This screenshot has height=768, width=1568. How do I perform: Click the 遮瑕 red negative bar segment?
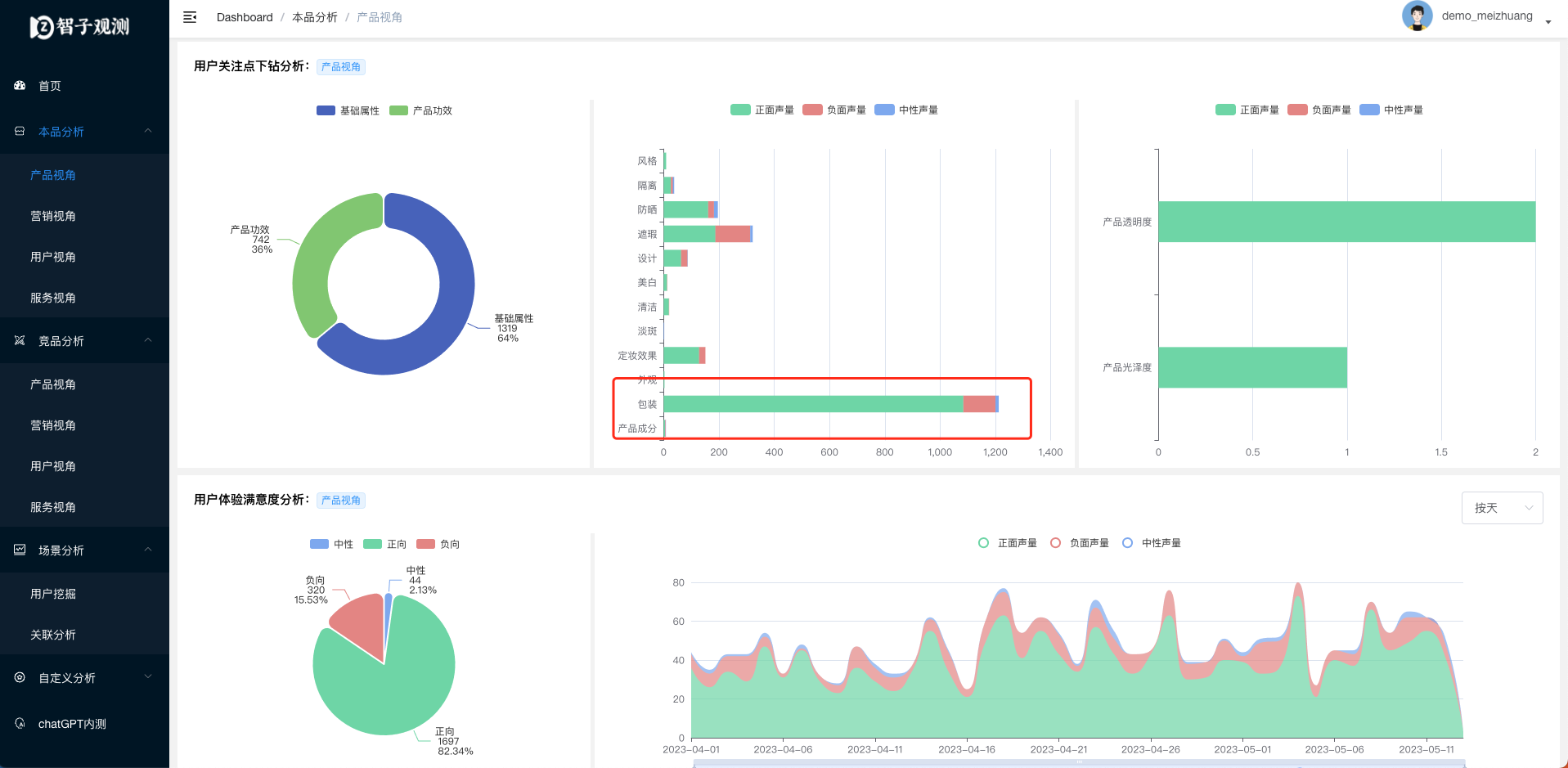click(x=733, y=234)
